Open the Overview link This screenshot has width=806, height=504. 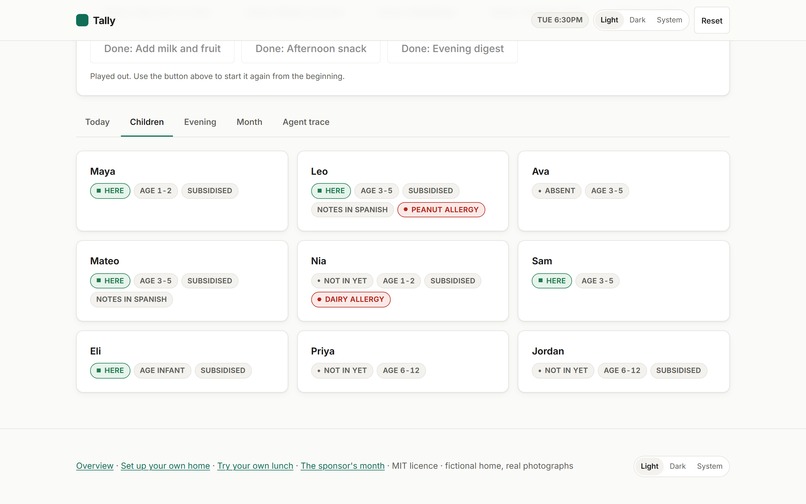pos(95,466)
